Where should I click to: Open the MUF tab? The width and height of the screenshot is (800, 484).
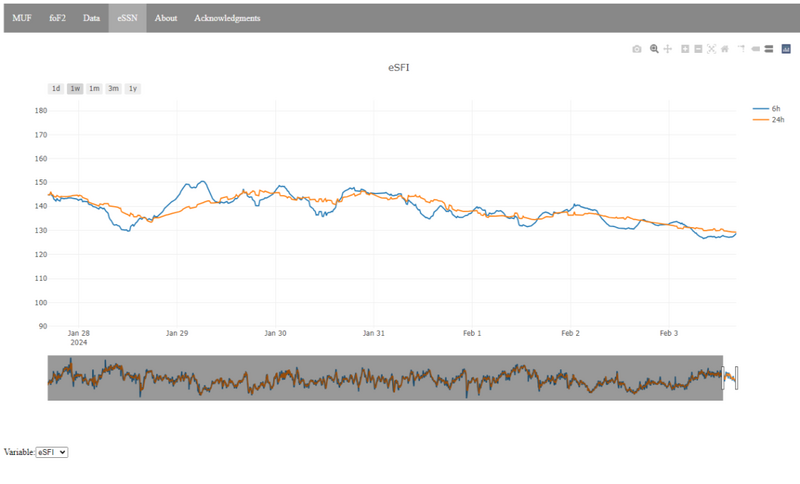click(x=22, y=18)
